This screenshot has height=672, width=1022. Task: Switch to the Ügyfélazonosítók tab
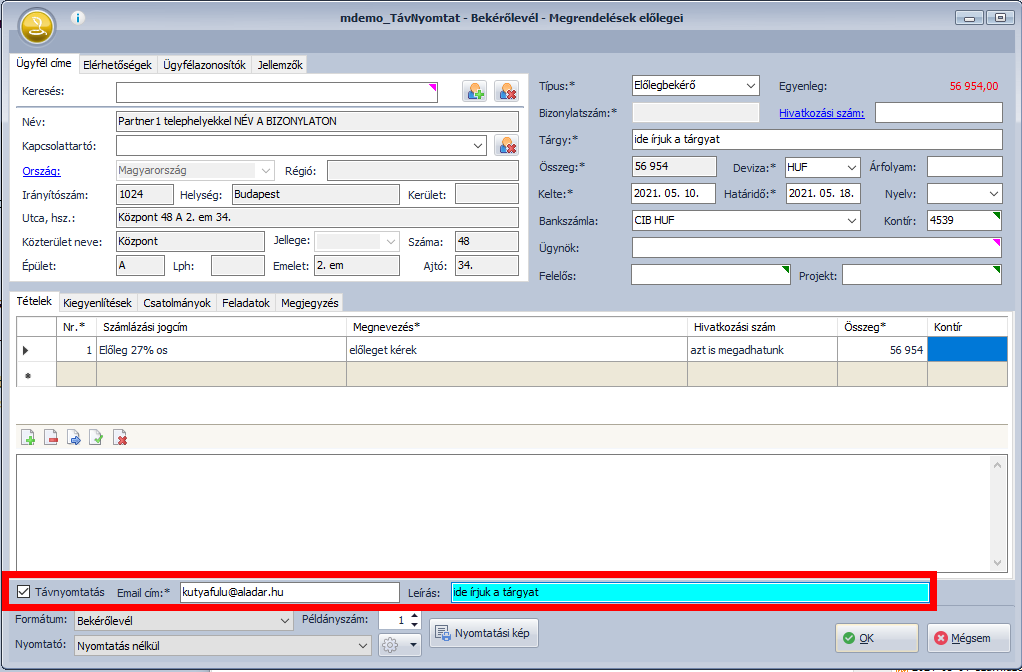pos(205,65)
